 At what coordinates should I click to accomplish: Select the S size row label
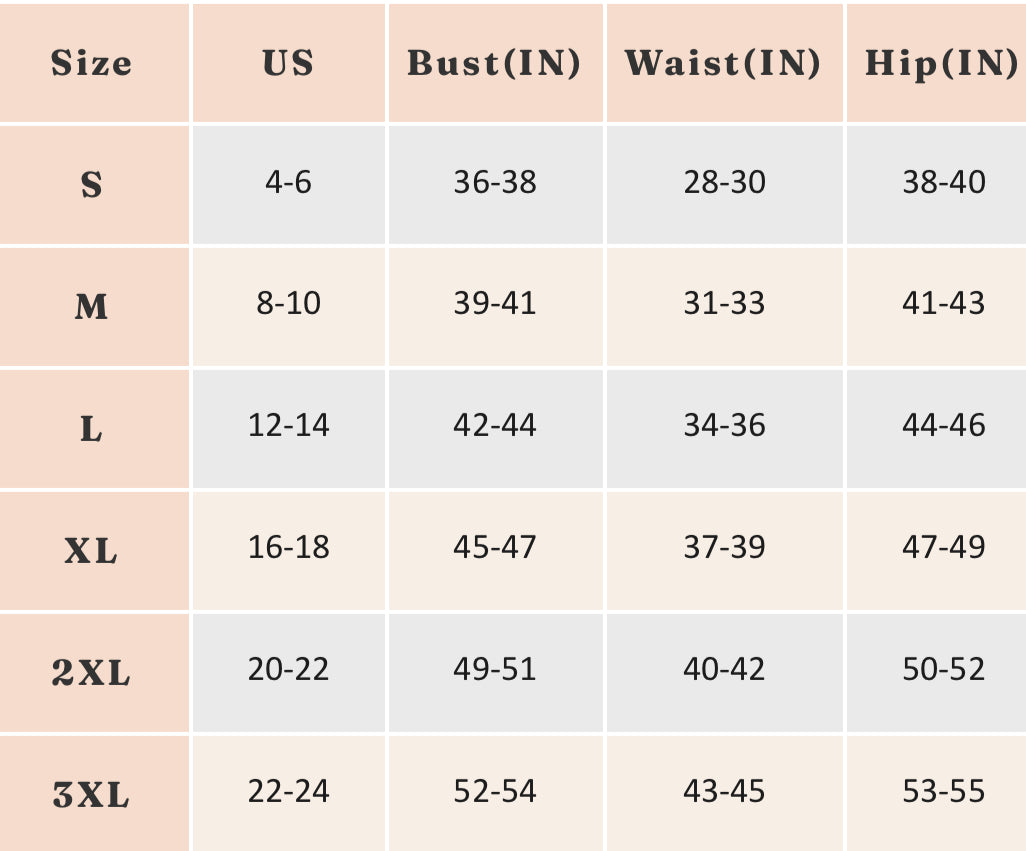(91, 185)
